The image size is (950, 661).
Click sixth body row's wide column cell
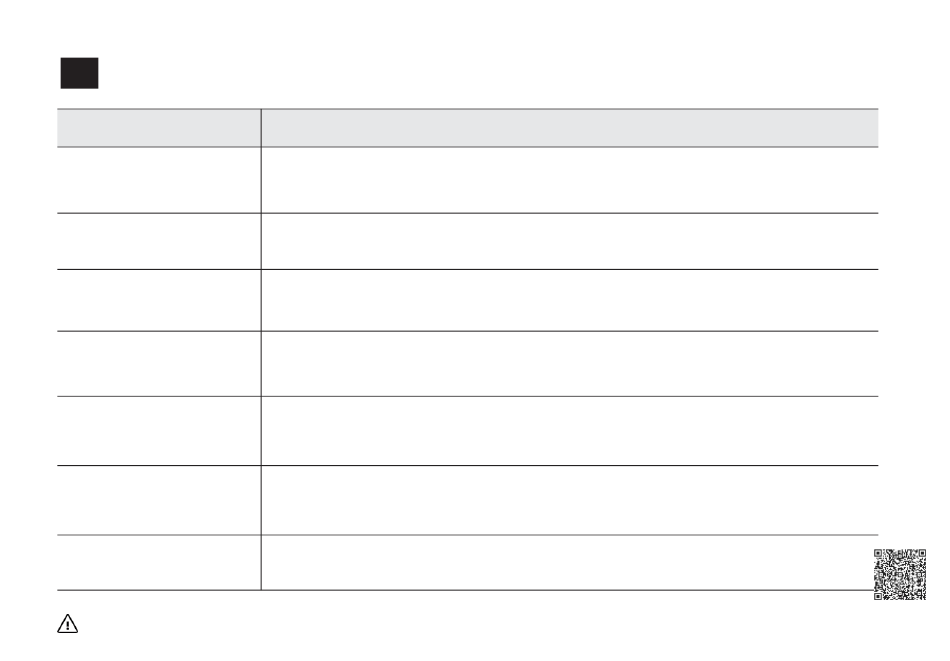[570, 500]
